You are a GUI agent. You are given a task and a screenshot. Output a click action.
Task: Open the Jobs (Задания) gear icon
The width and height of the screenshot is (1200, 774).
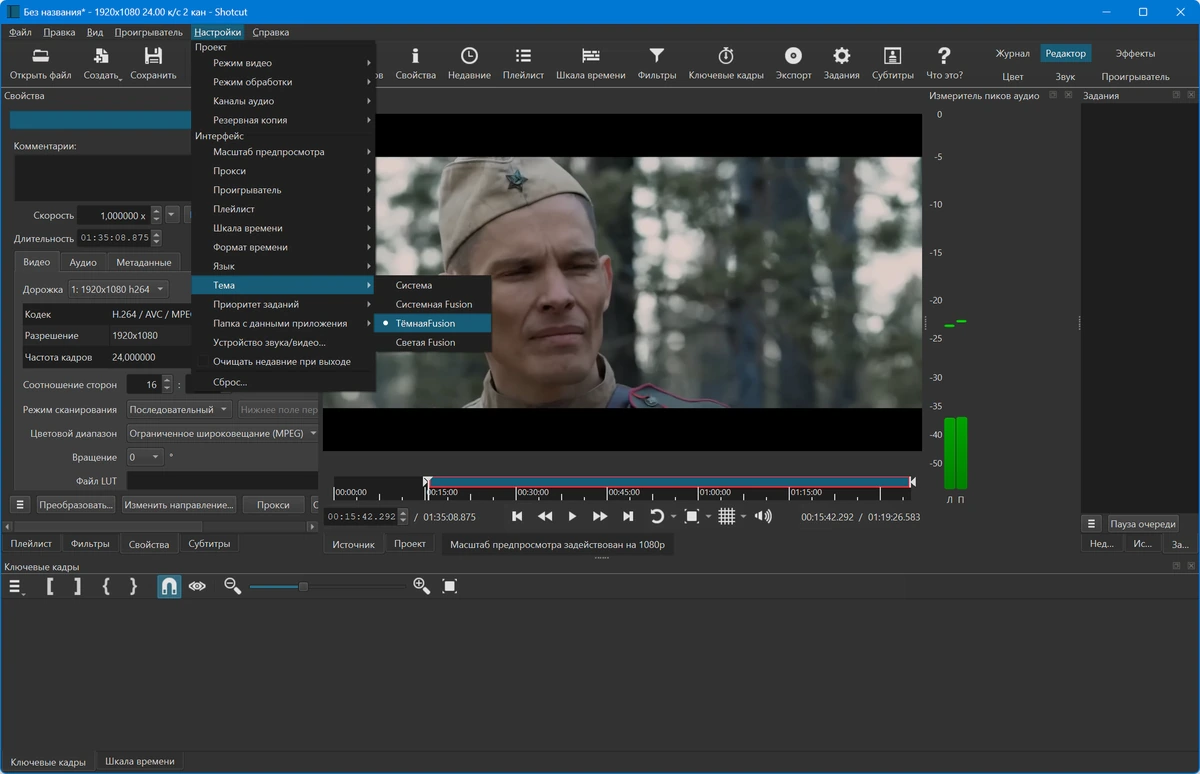pyautogui.click(x=842, y=62)
